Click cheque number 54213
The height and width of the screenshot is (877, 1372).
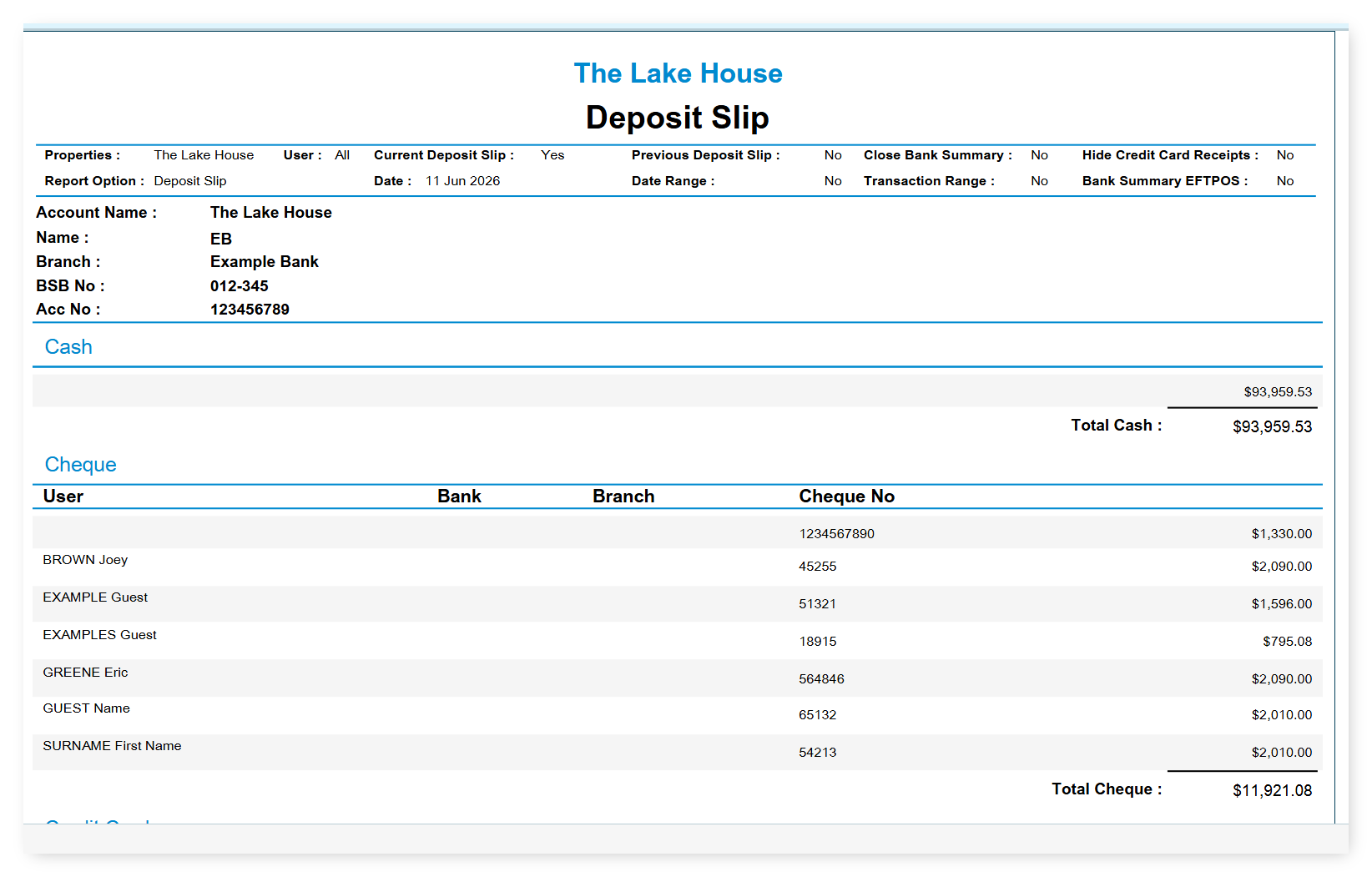[817, 753]
